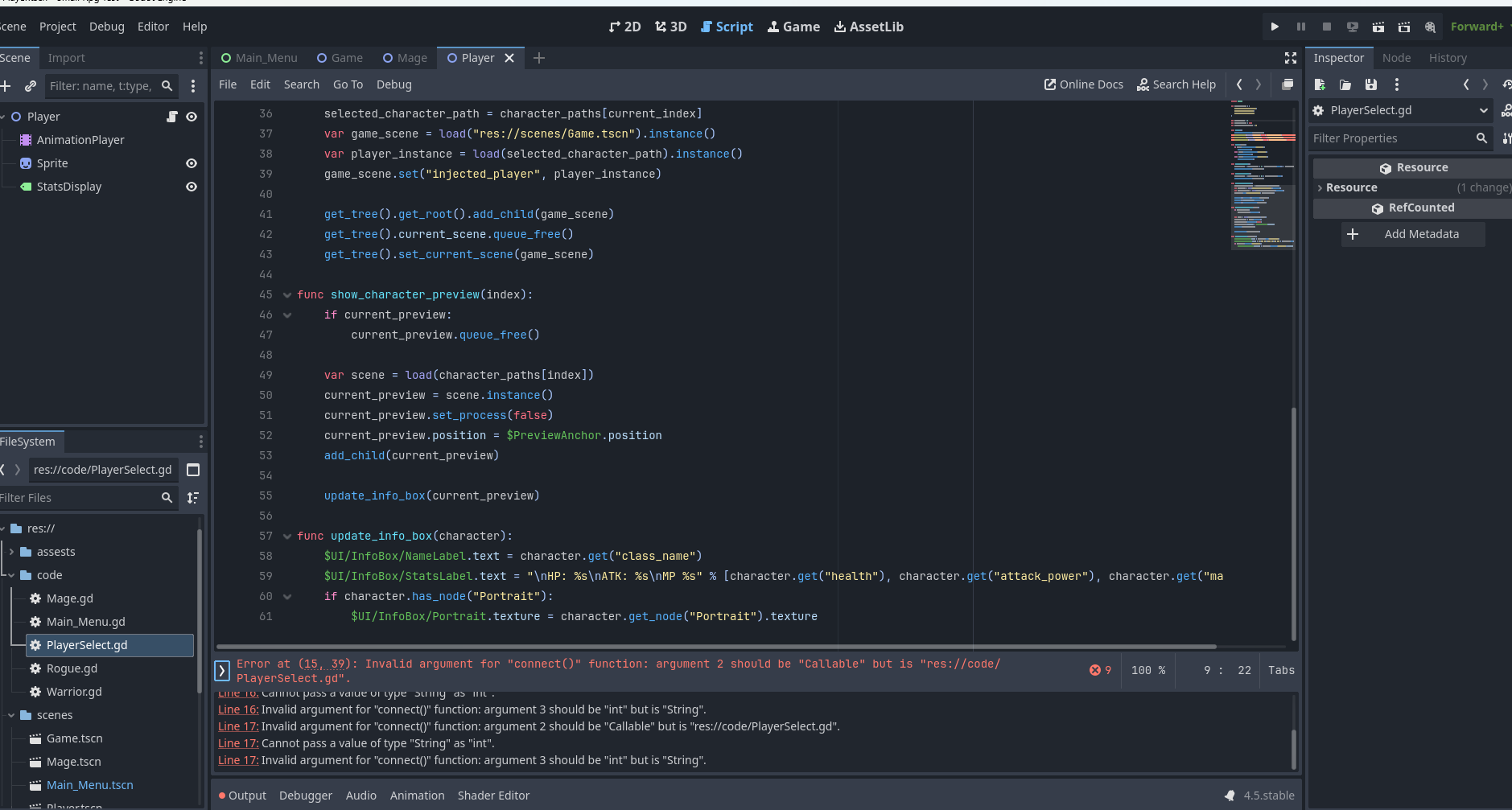This screenshot has width=1512, height=810.
Task: Toggle the bottom panel expand arrow icon
Action: tap(223, 670)
